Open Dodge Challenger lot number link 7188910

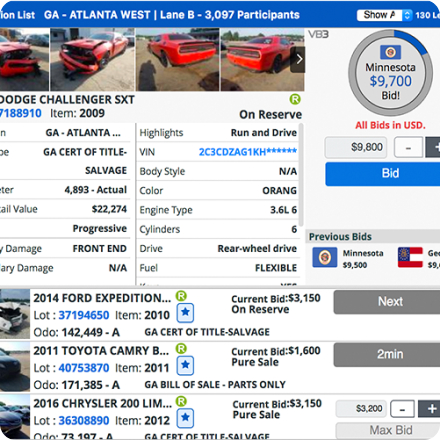21,113
